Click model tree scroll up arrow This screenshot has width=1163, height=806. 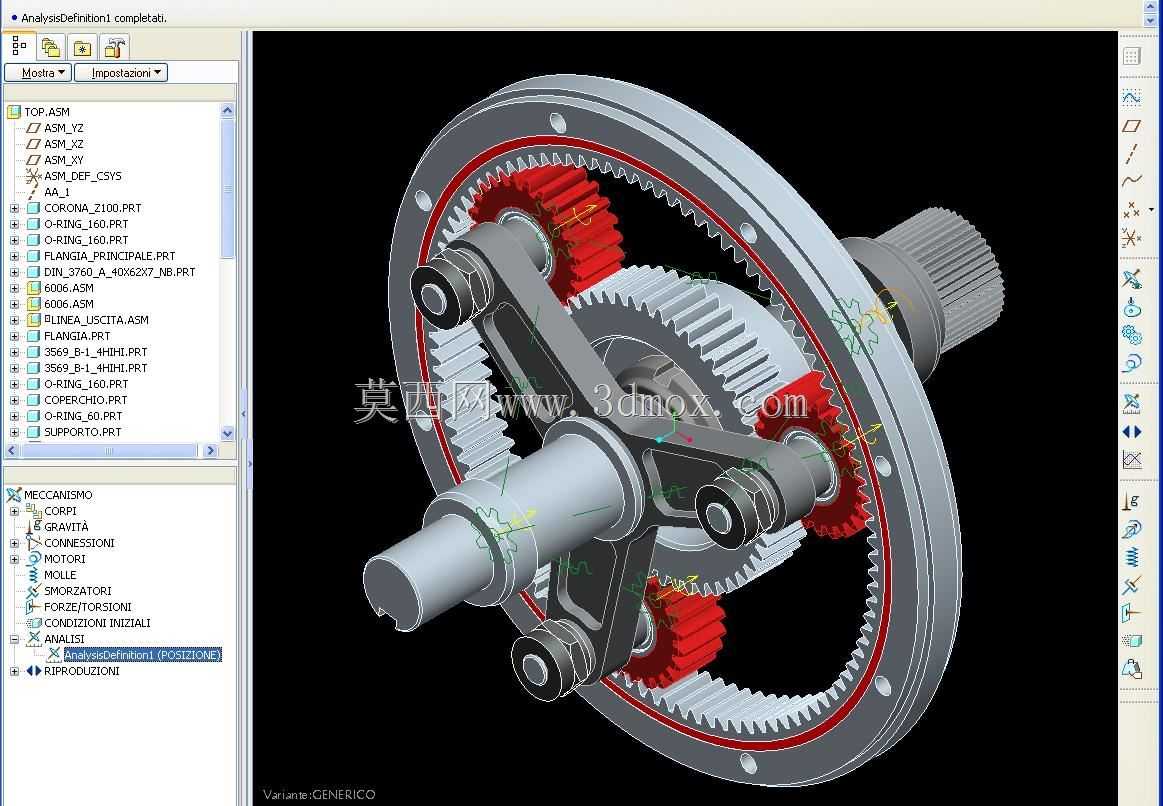[228, 110]
